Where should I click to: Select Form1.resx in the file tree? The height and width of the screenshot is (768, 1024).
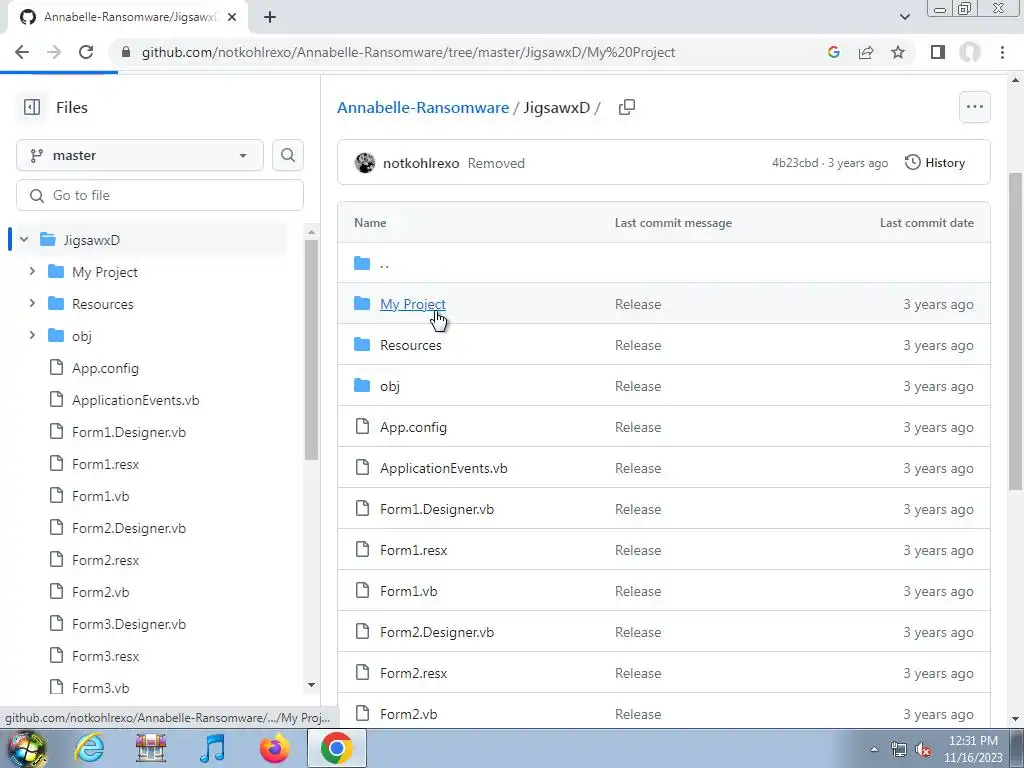pyautogui.click(x=105, y=464)
